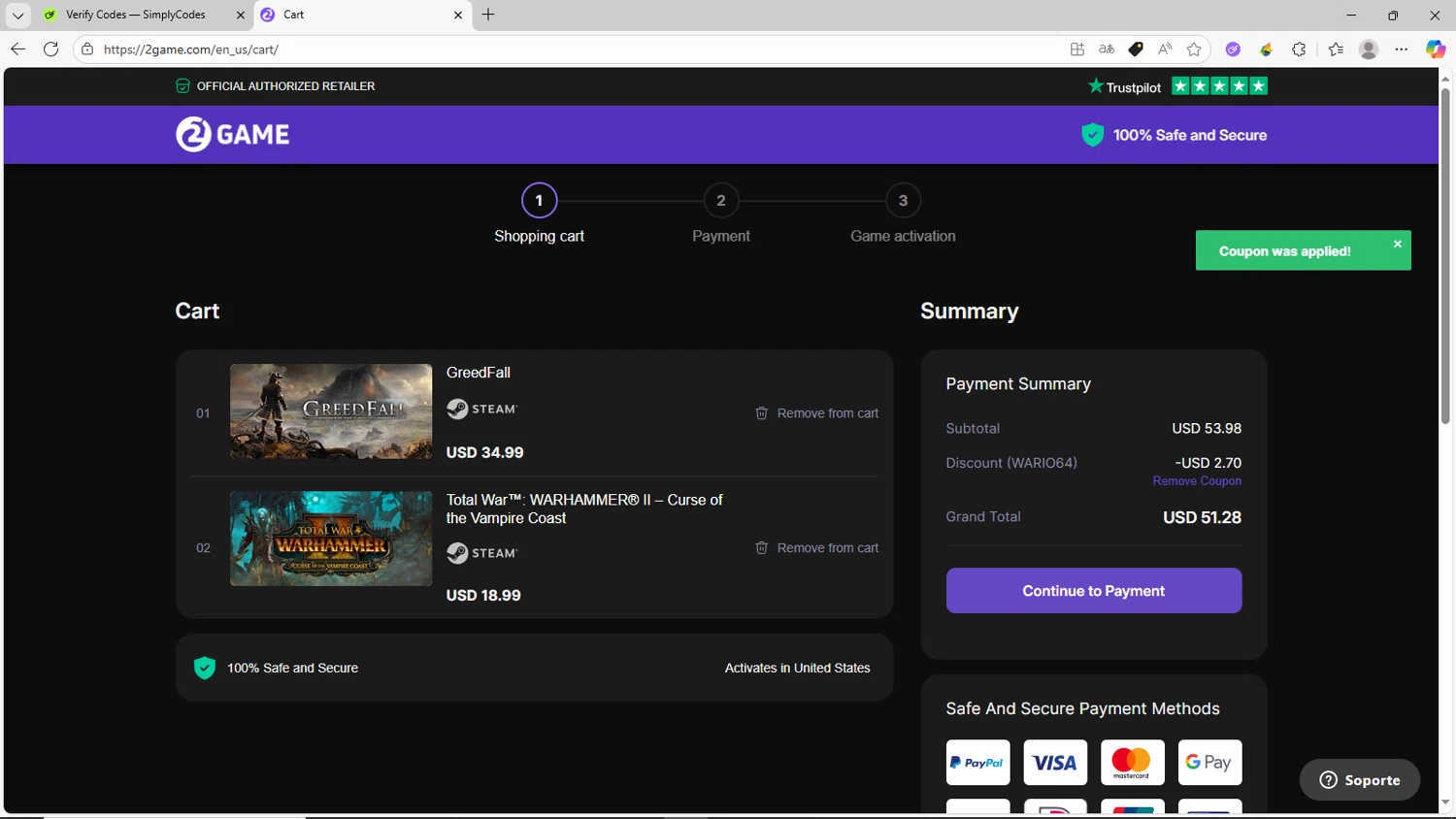This screenshot has height=819, width=1456.
Task: Dismiss the Coupon was applied notification
Action: [1398, 244]
